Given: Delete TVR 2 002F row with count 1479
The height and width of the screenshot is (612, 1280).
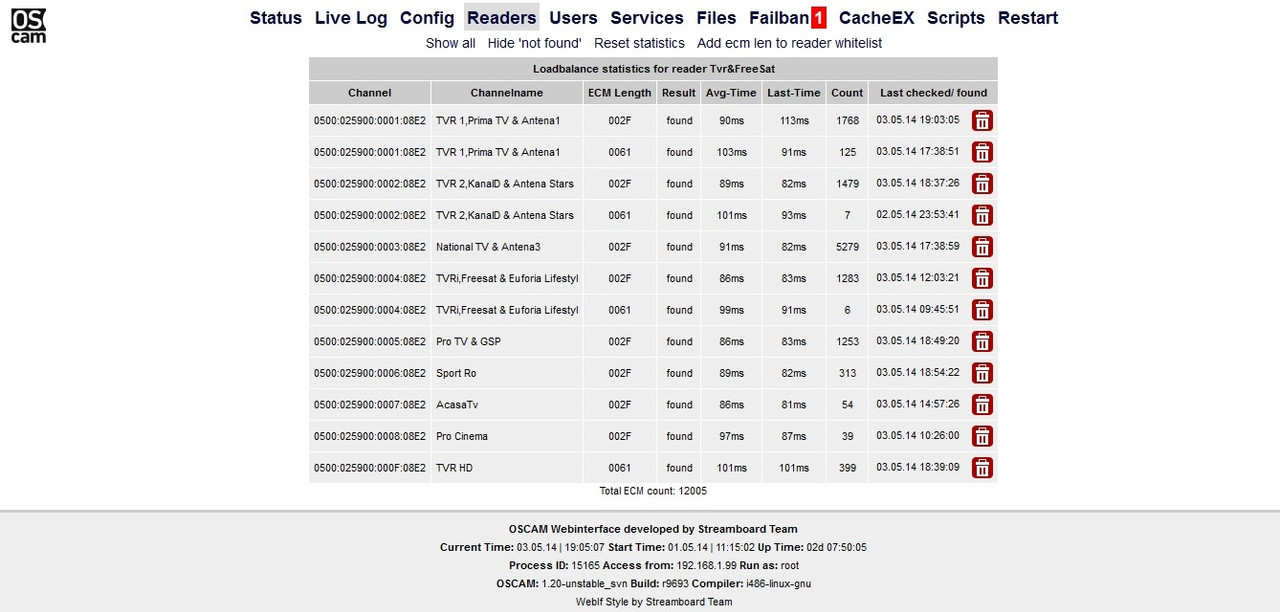Looking at the screenshot, I should 983,183.
